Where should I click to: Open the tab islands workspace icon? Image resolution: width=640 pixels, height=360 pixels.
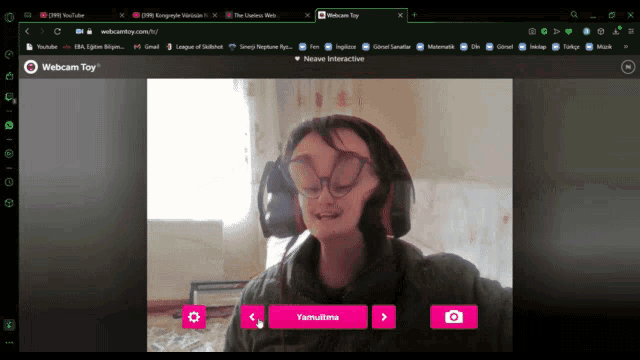point(28,15)
